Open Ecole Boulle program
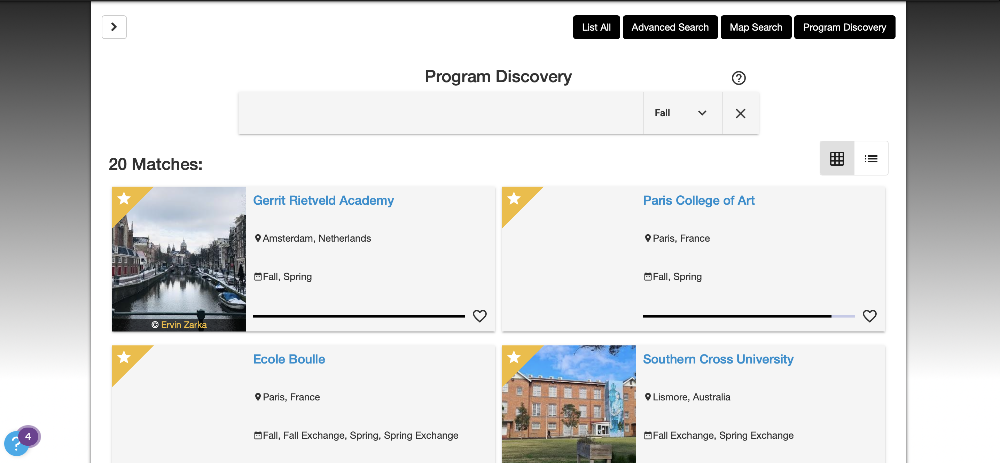Image resolution: width=1000 pixels, height=463 pixels. click(289, 359)
